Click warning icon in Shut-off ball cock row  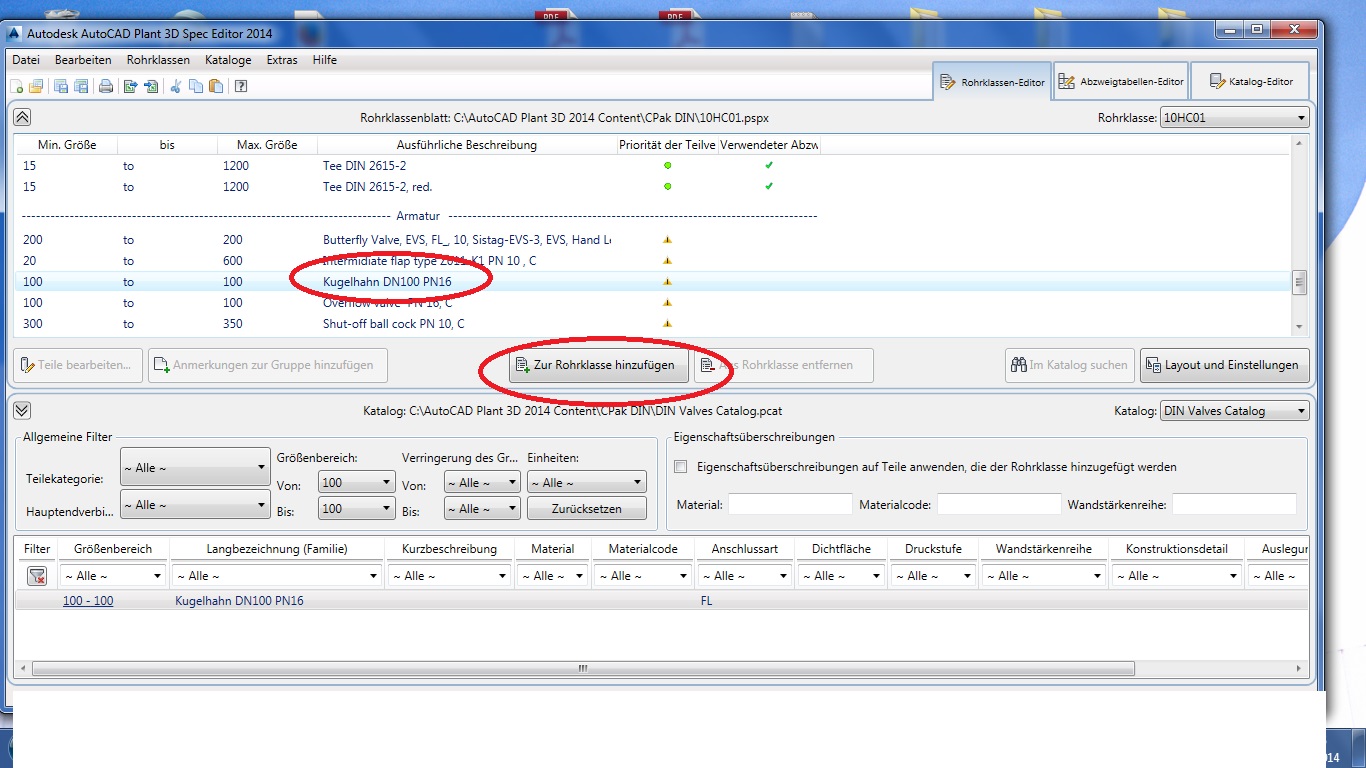667,324
